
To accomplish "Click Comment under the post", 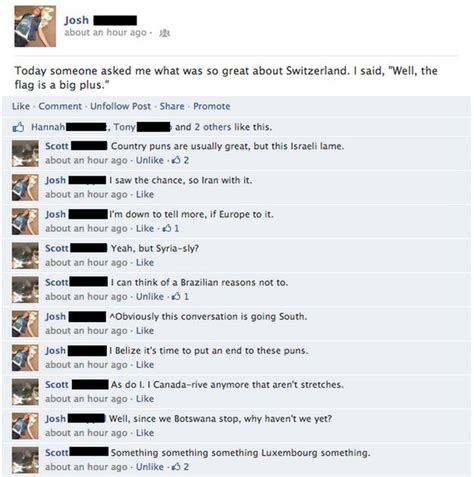I will point(60,106).
